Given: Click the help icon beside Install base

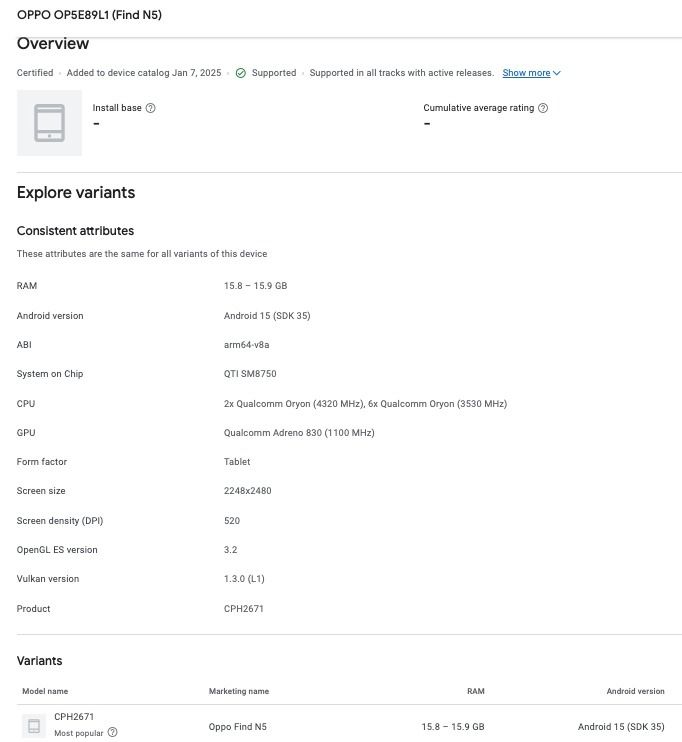Looking at the screenshot, I should pos(151,108).
